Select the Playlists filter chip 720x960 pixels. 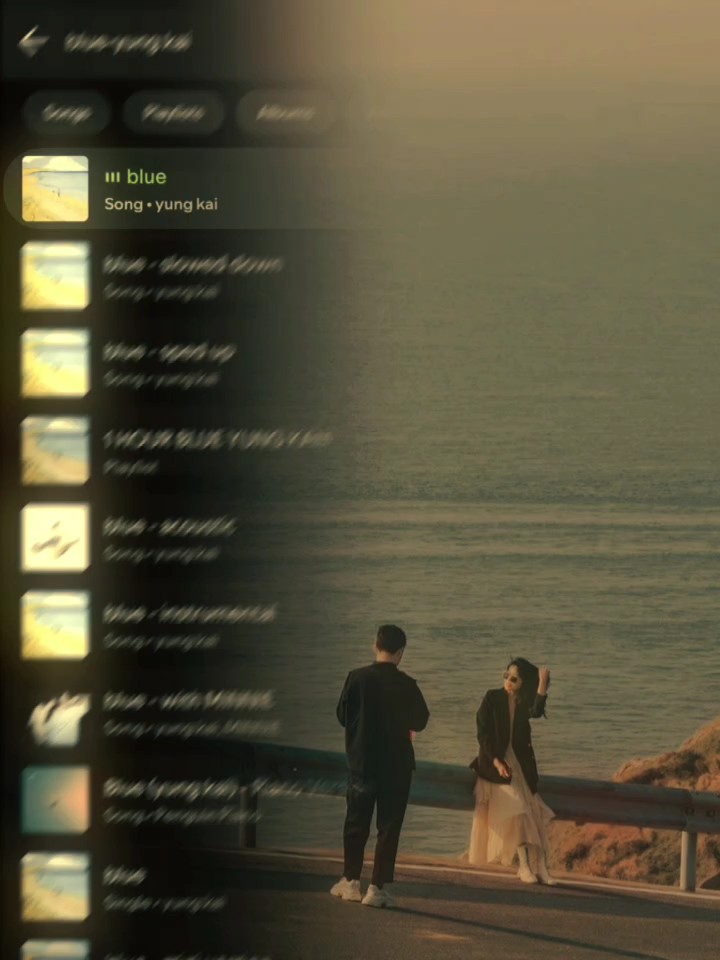(174, 113)
